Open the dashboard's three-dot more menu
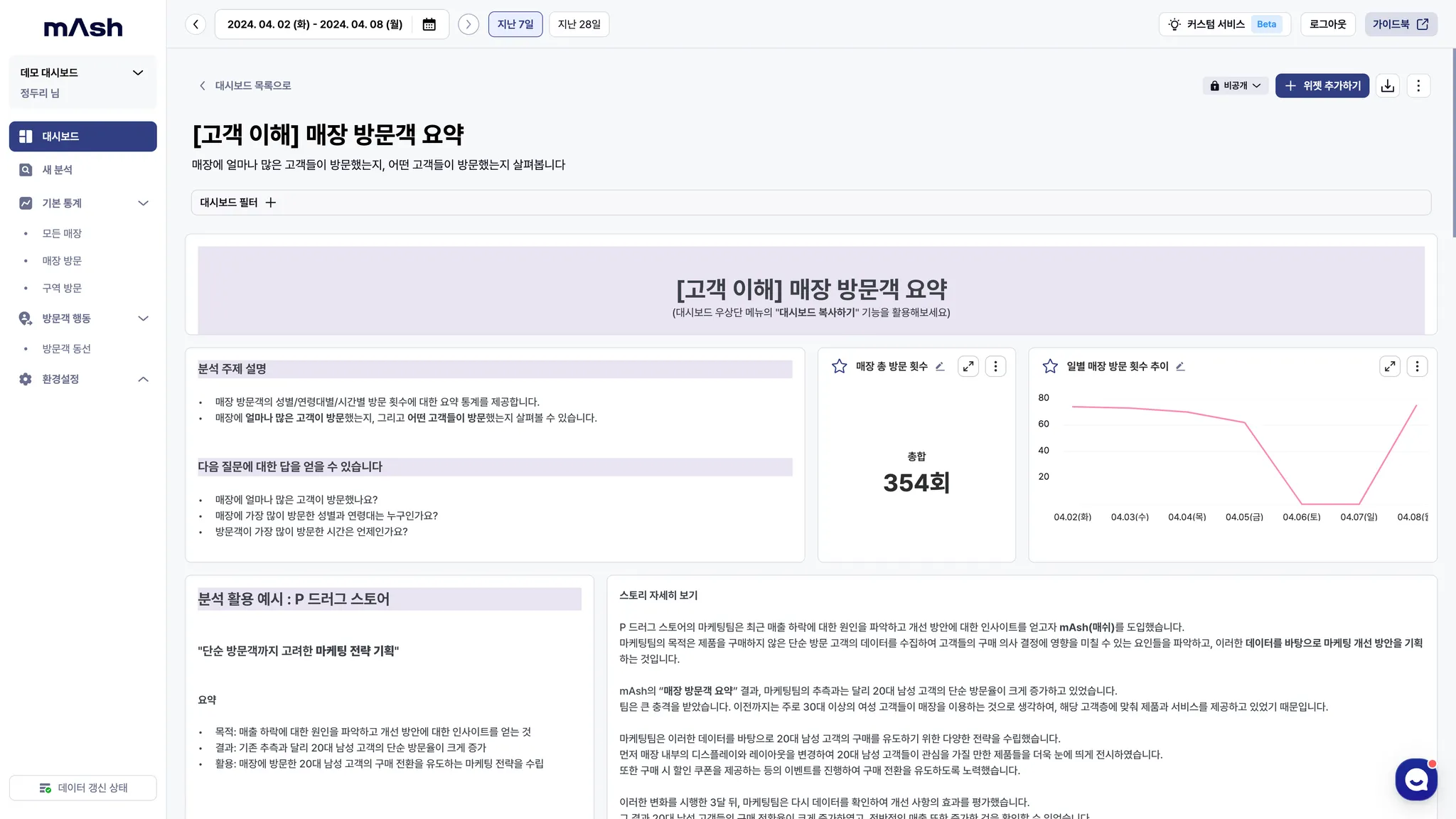The image size is (1456, 819). [x=1418, y=85]
